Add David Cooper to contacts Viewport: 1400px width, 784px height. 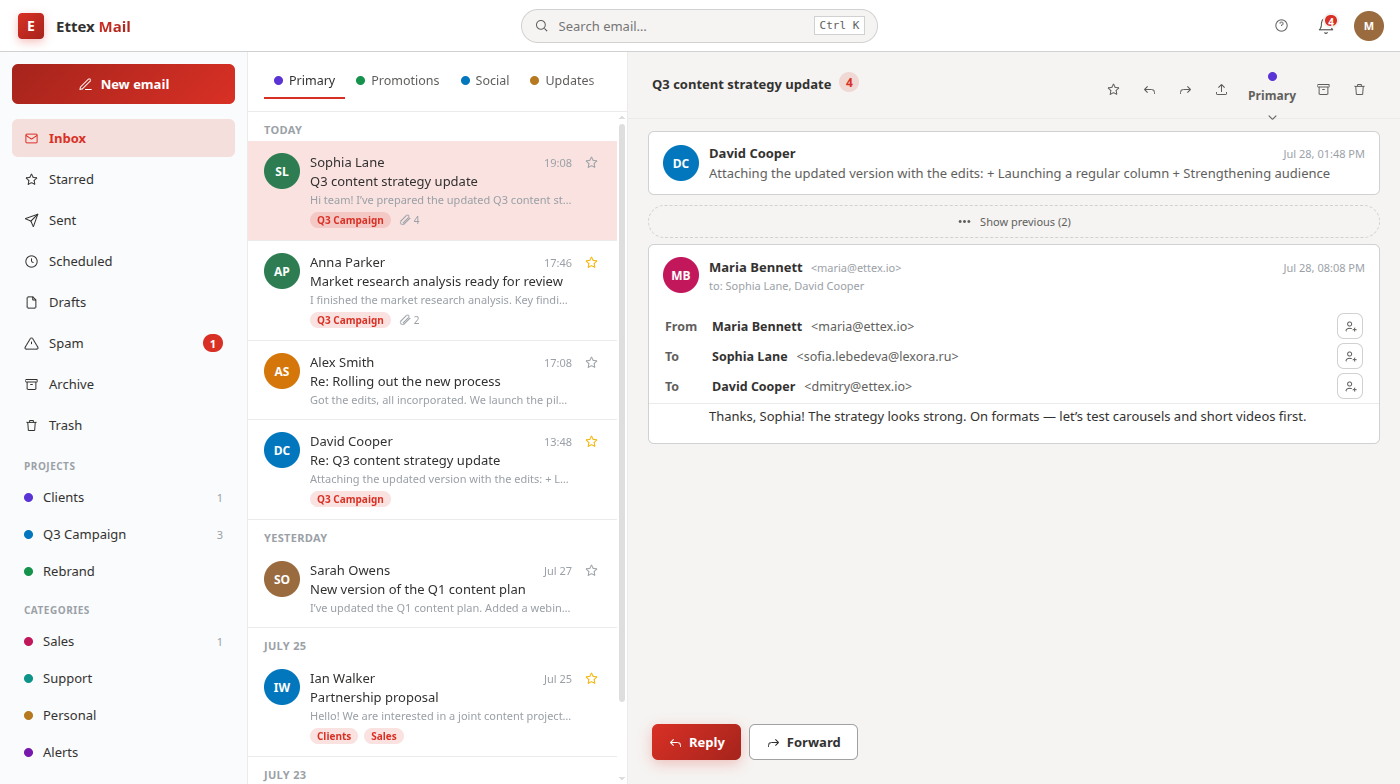[1350, 386]
